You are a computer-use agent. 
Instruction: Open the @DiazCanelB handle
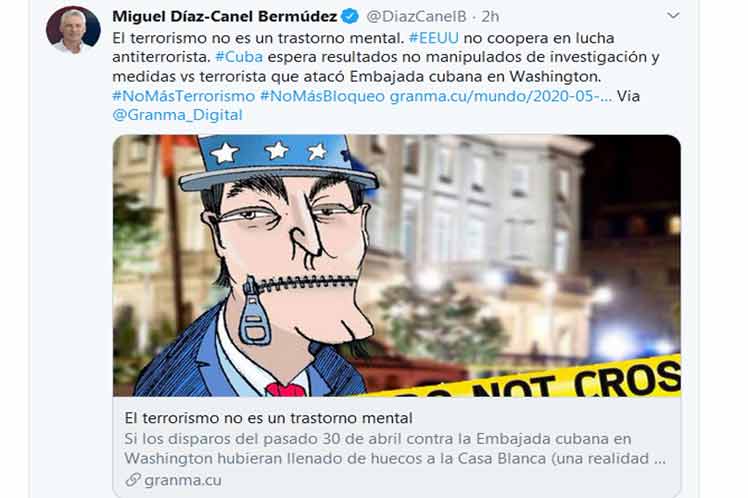416,16
